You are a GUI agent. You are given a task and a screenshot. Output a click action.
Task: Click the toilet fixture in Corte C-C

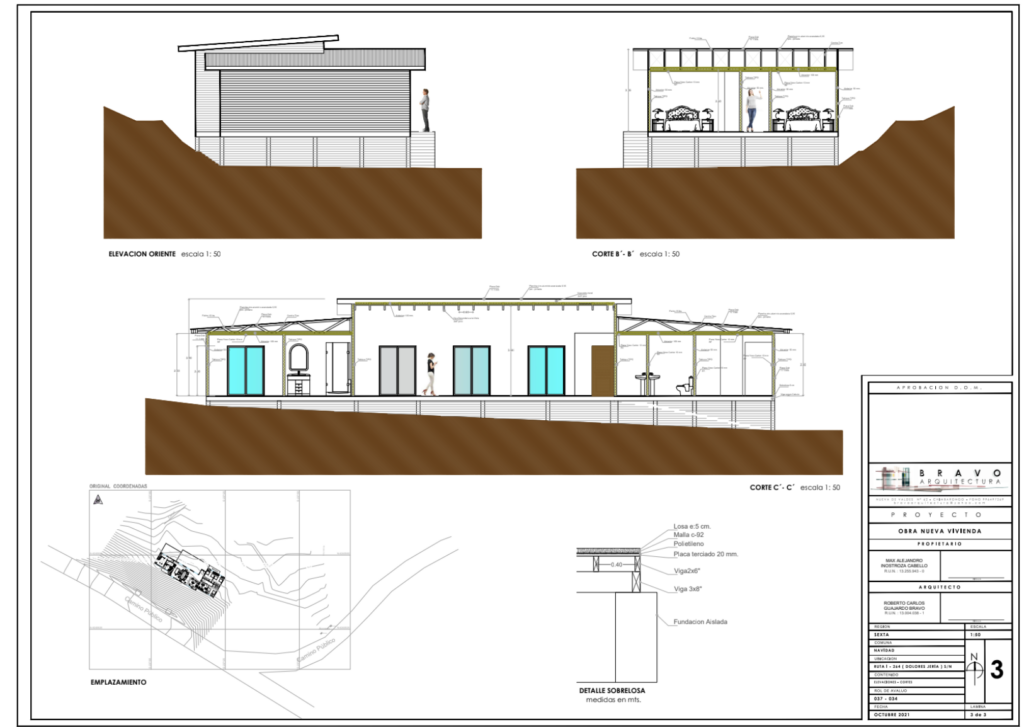684,387
